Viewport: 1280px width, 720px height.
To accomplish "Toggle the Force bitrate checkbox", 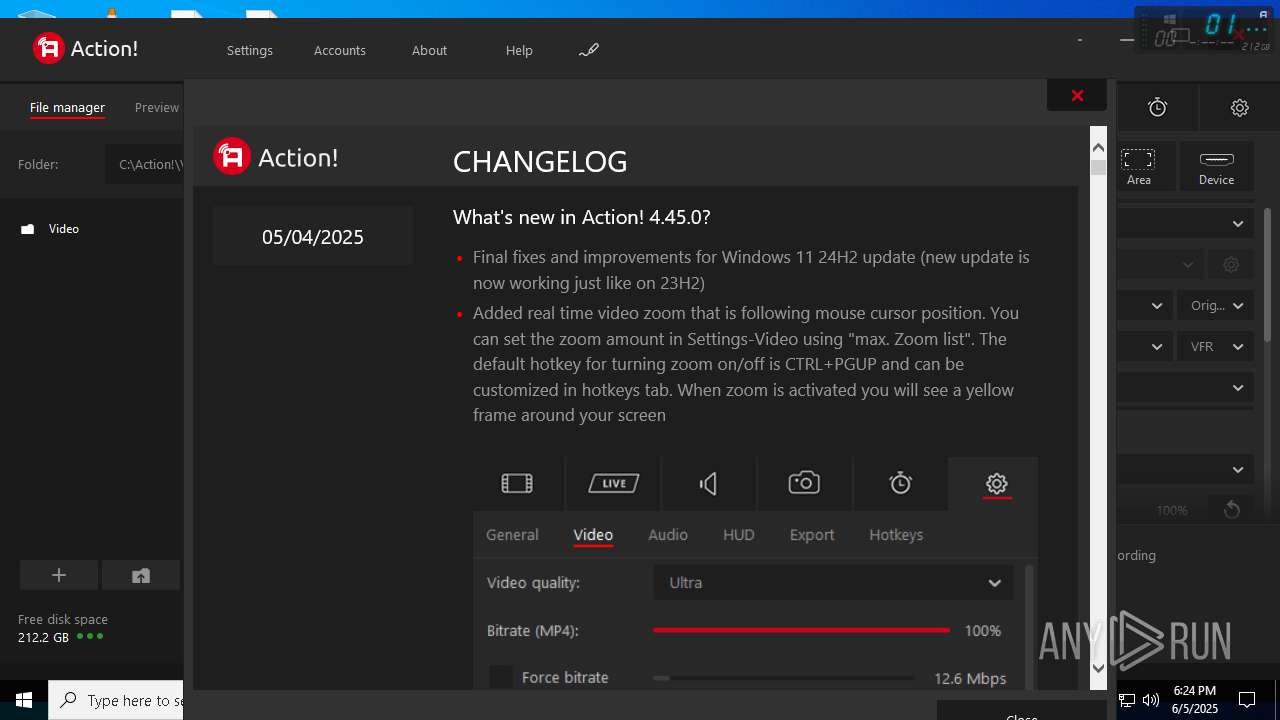I will click(x=501, y=678).
